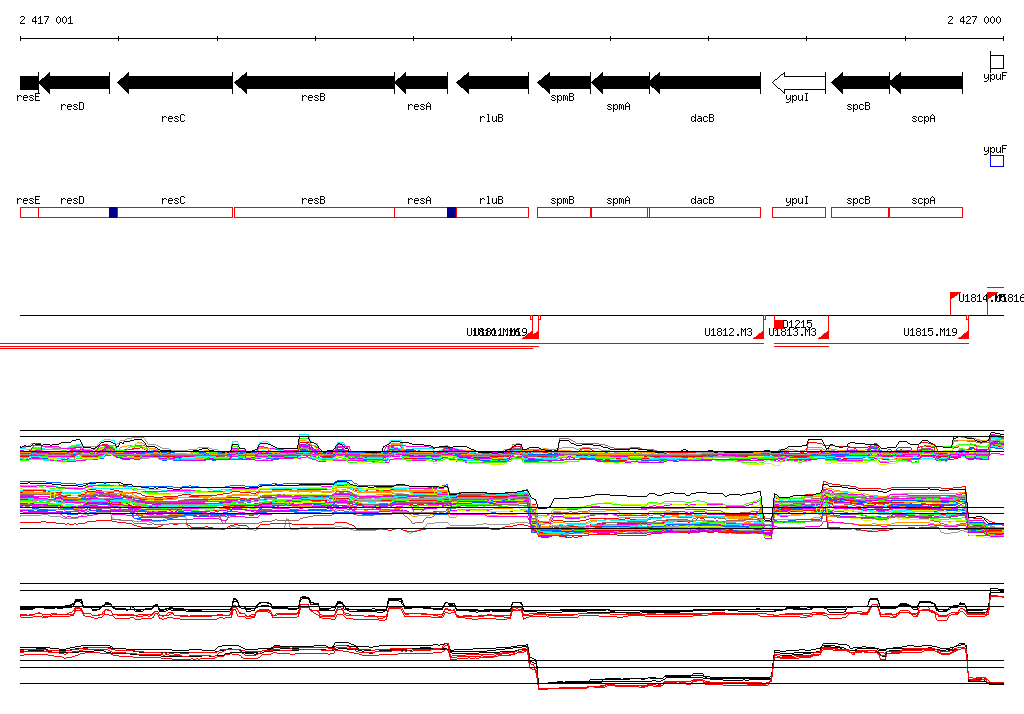Click the resB gene arrow

(x=314, y=82)
